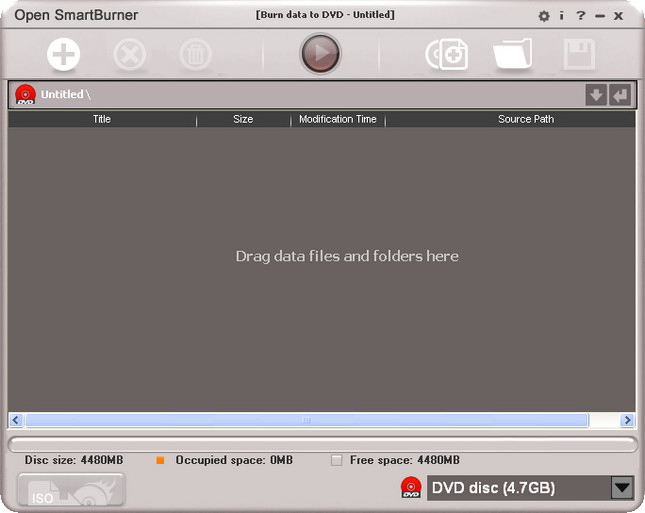This screenshot has height=513, width=645.
Task: Open help with the question mark icon
Action: pyautogui.click(x=580, y=16)
